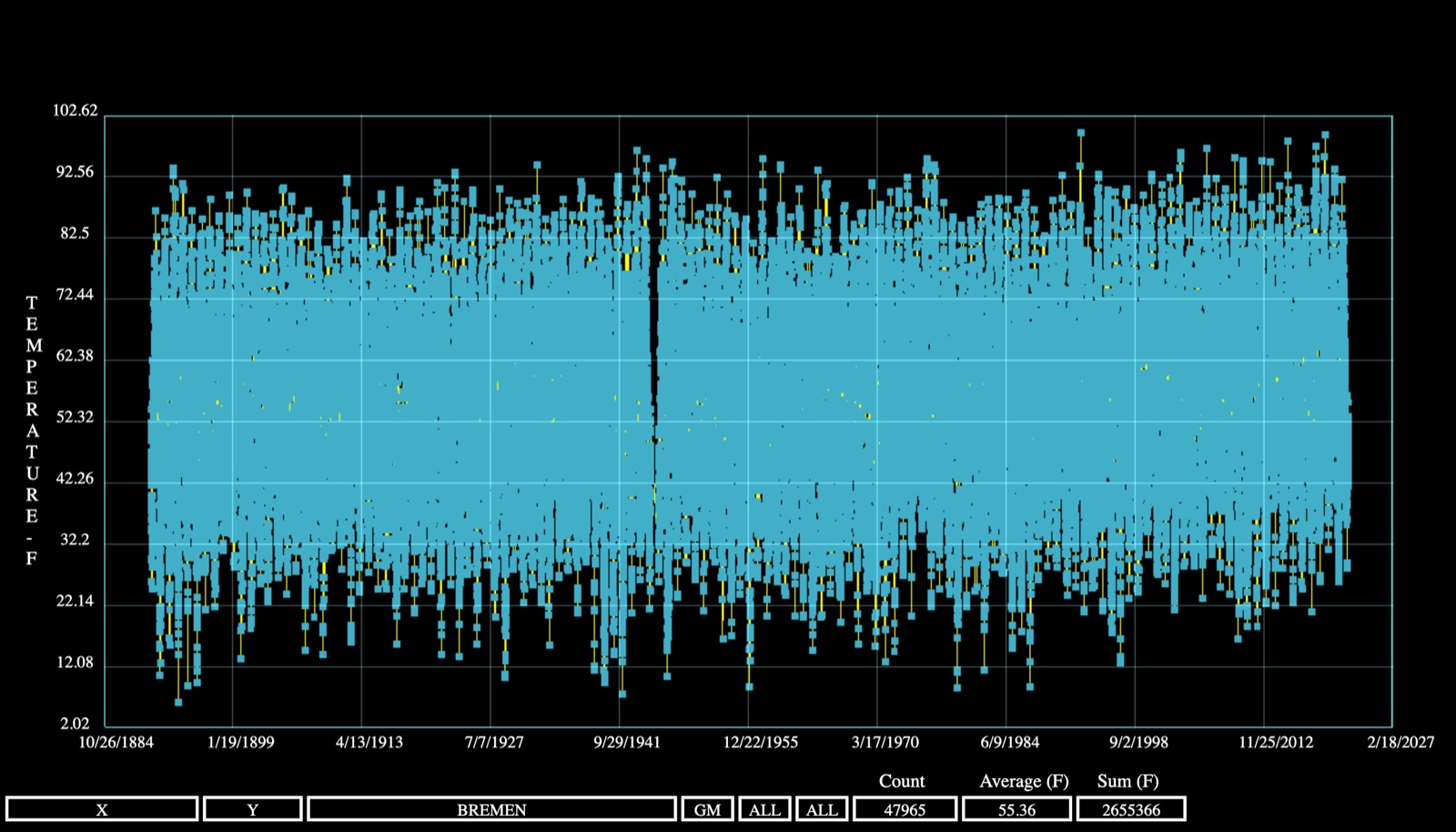The width and height of the screenshot is (1456, 832).
Task: Select the ALL box beside count 47965
Action: (822, 809)
